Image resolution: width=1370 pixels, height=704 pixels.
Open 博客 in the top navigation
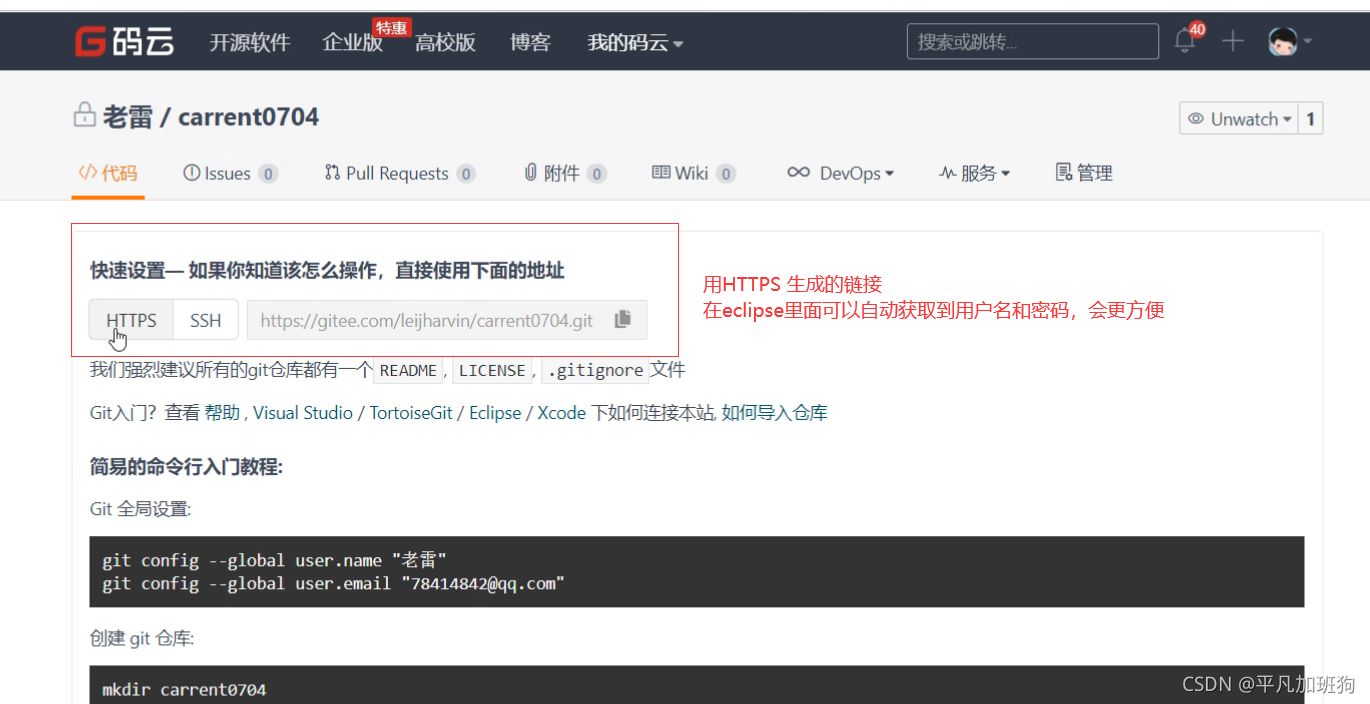tap(530, 42)
